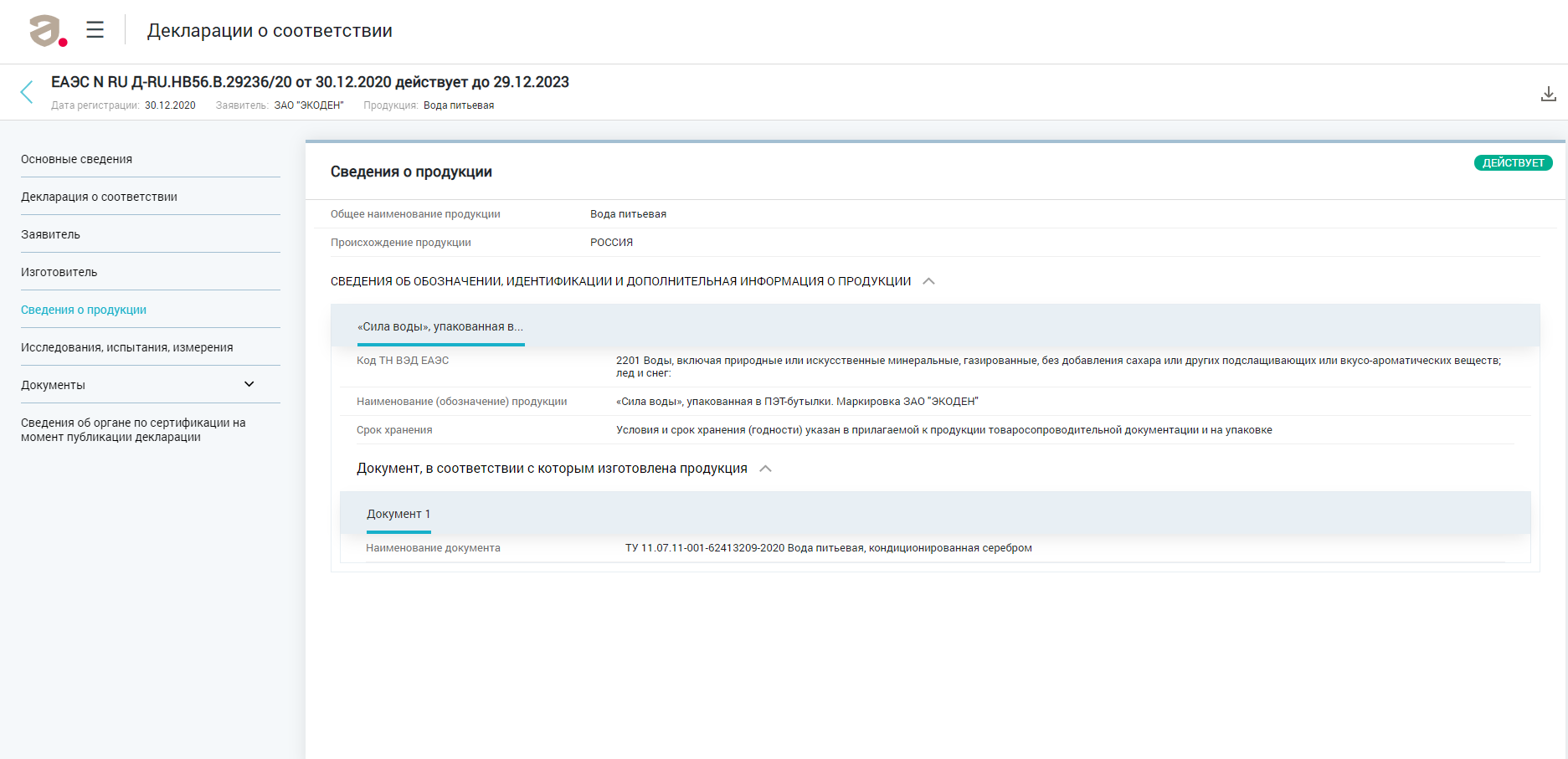The width and height of the screenshot is (1568, 759).
Task: Click the ТУ 11.07.11-001-62413209-2020 document name
Action: 829,548
